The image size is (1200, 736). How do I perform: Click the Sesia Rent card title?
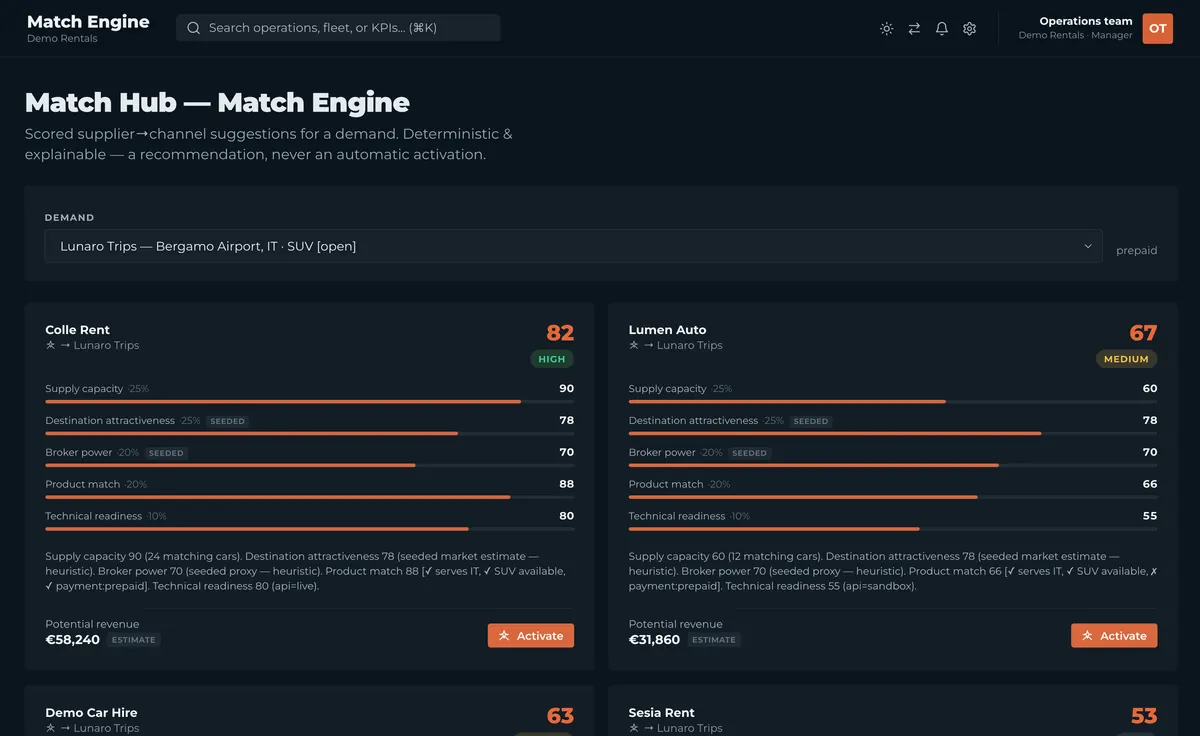pos(661,713)
